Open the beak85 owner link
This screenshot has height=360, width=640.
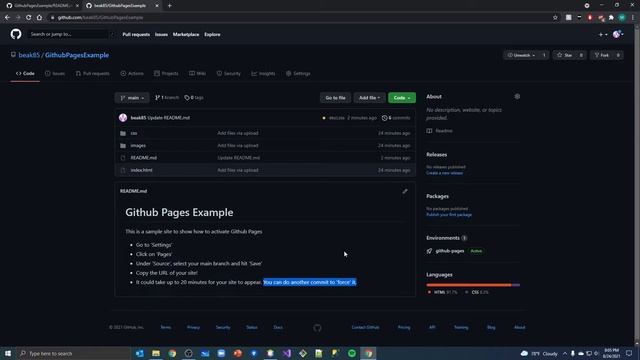tap(29, 55)
